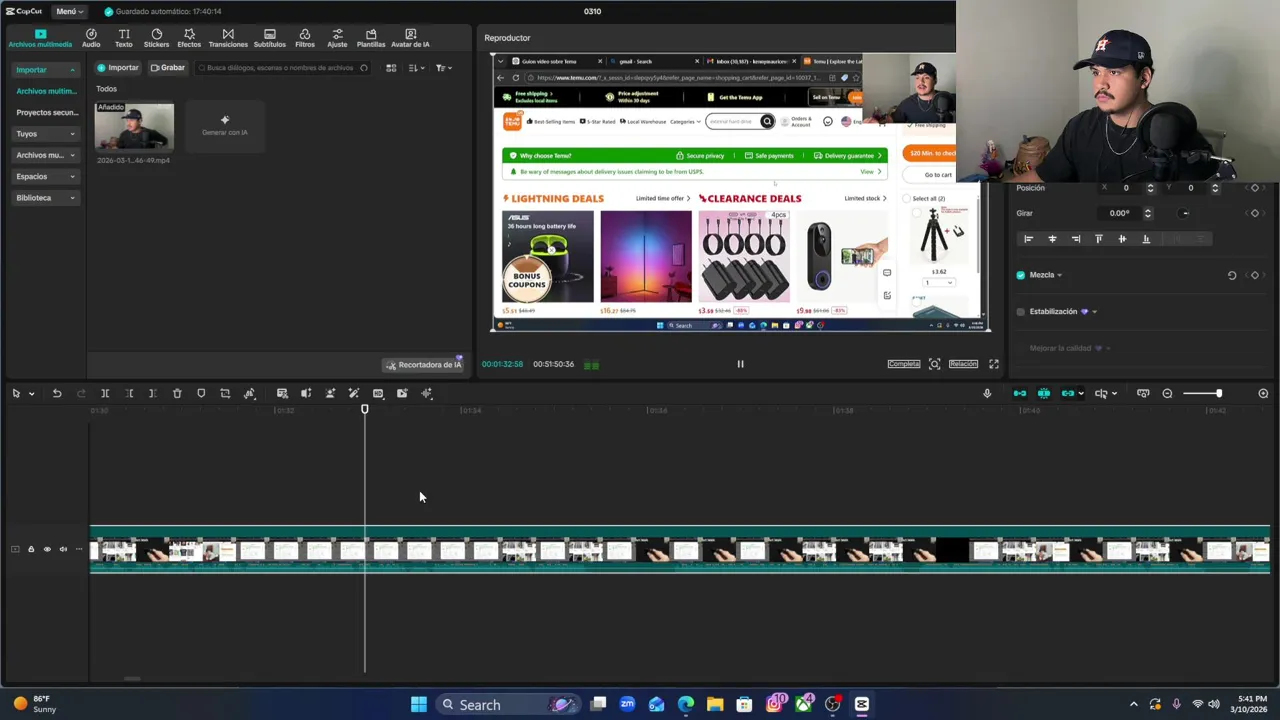The width and height of the screenshot is (1280, 720).
Task: Open the Filtros tab
Action: [x=305, y=38]
